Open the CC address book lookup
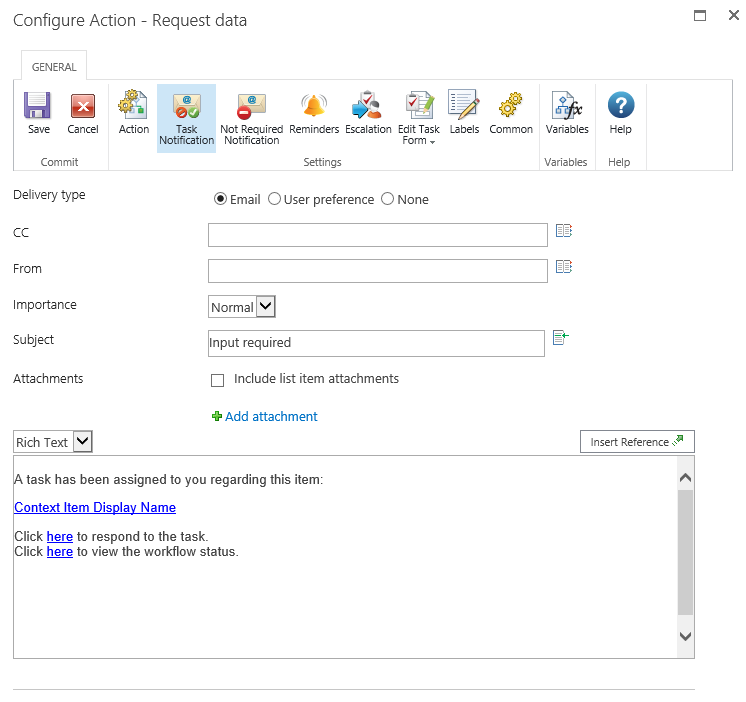 coord(564,231)
